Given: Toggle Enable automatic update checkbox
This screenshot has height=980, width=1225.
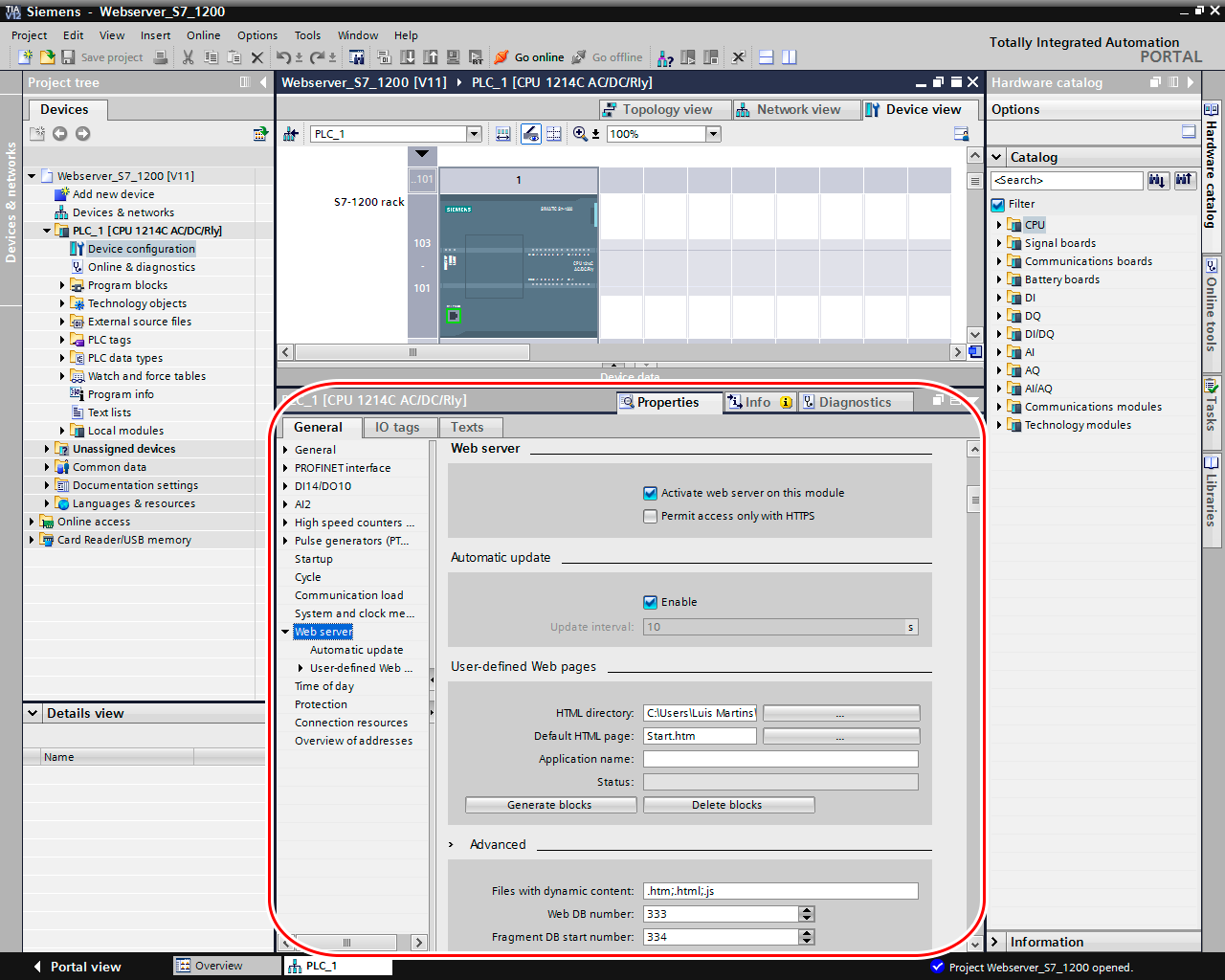Looking at the screenshot, I should pos(651,602).
